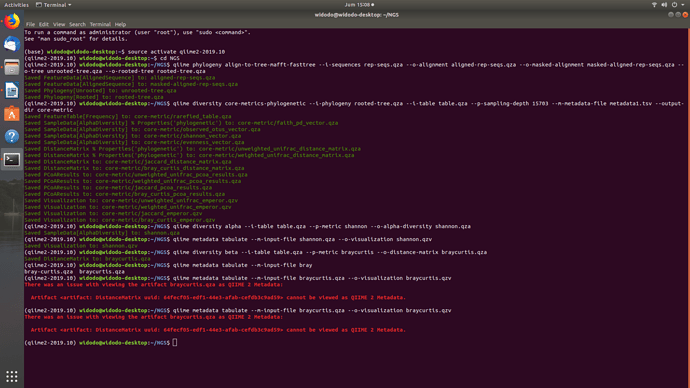Click the 'core-metric/faith_pd_vector.qza' line

(181, 123)
